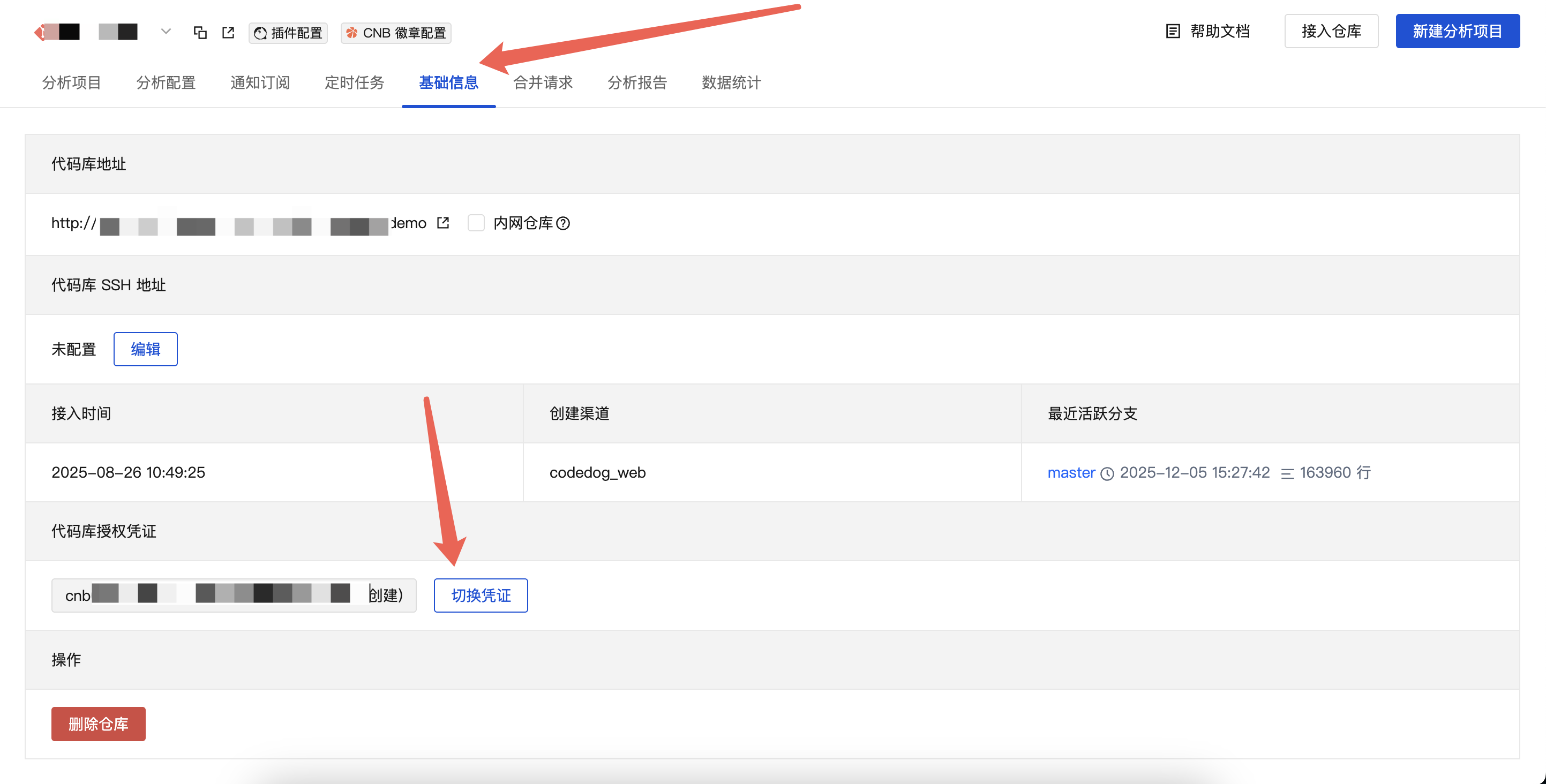Click the red 删除仓库 button
1546x784 pixels.
coord(98,724)
